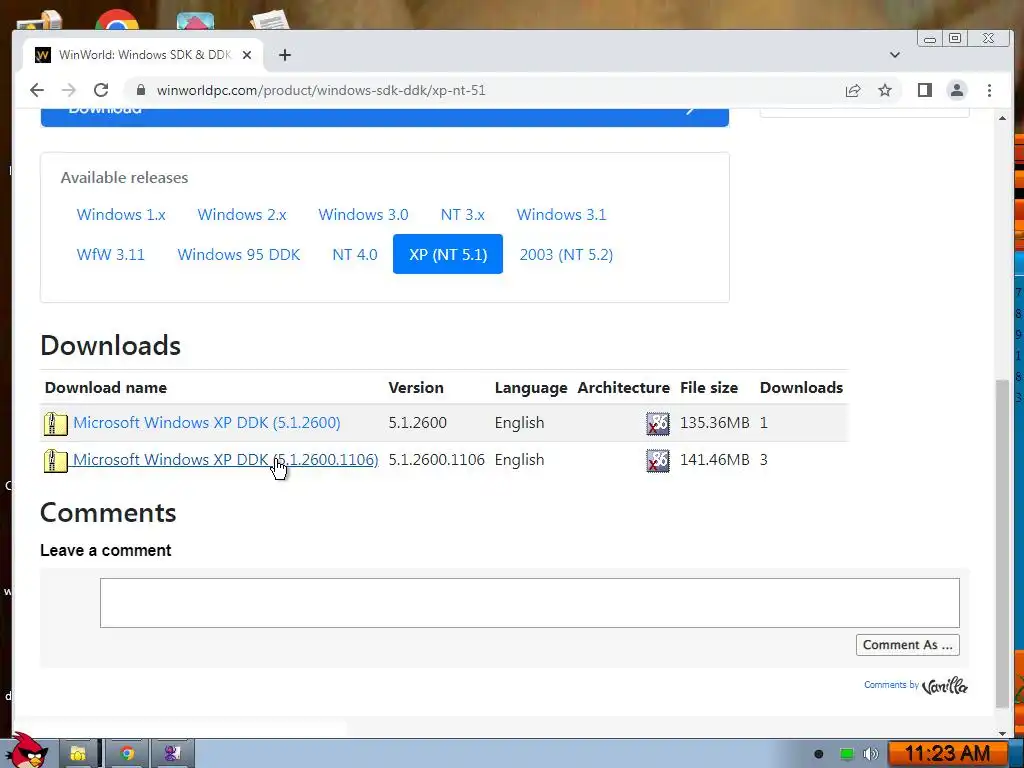Click the volume speaker tray icon
This screenshot has height=768, width=1024.
tap(871, 754)
